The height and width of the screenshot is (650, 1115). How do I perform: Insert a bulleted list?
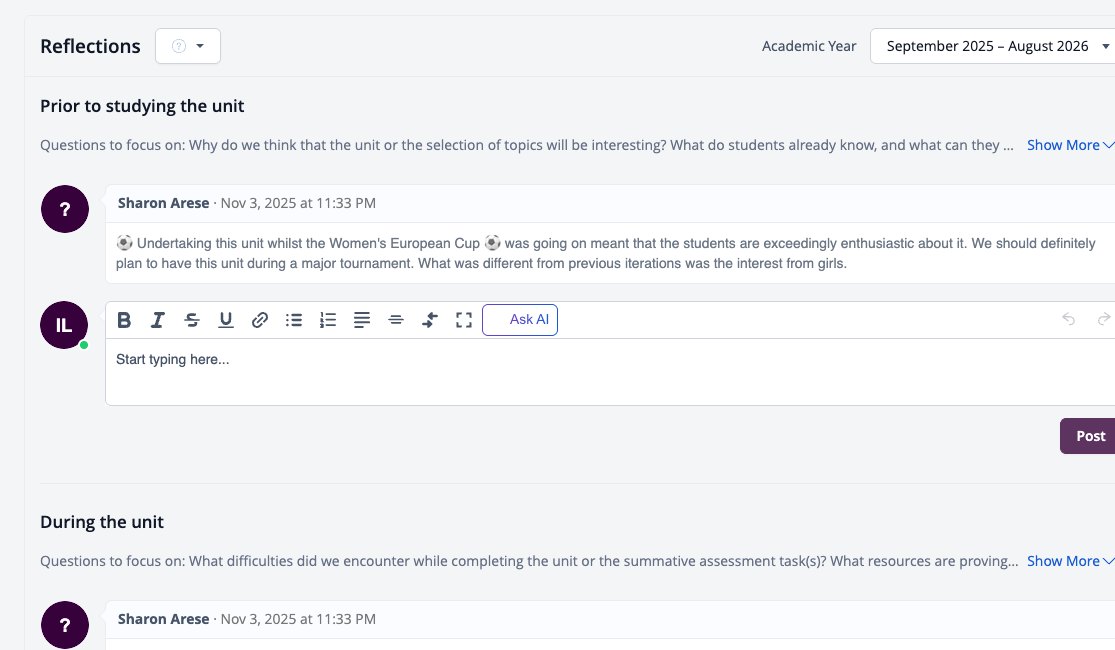[x=294, y=320]
